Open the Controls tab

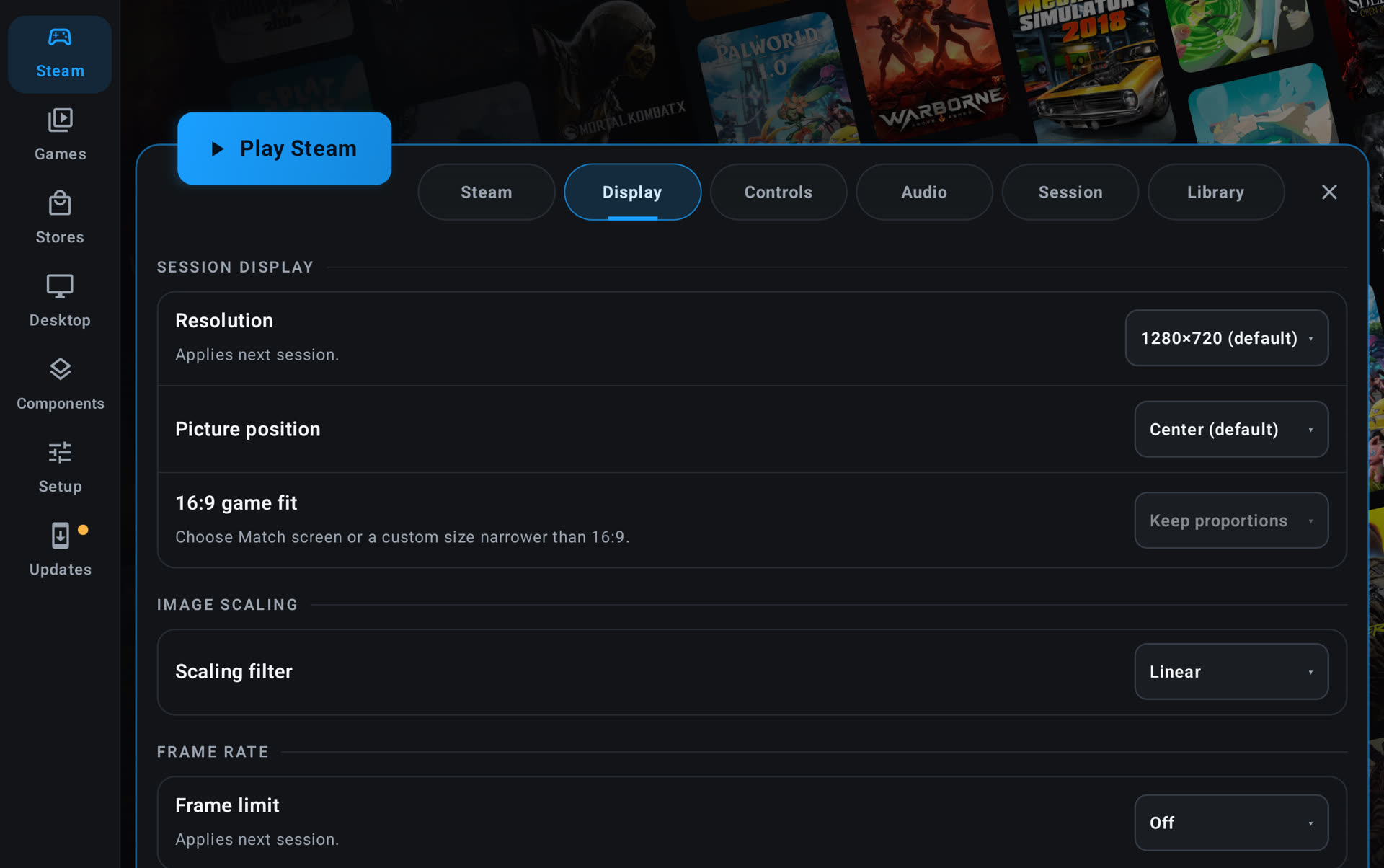pos(778,192)
